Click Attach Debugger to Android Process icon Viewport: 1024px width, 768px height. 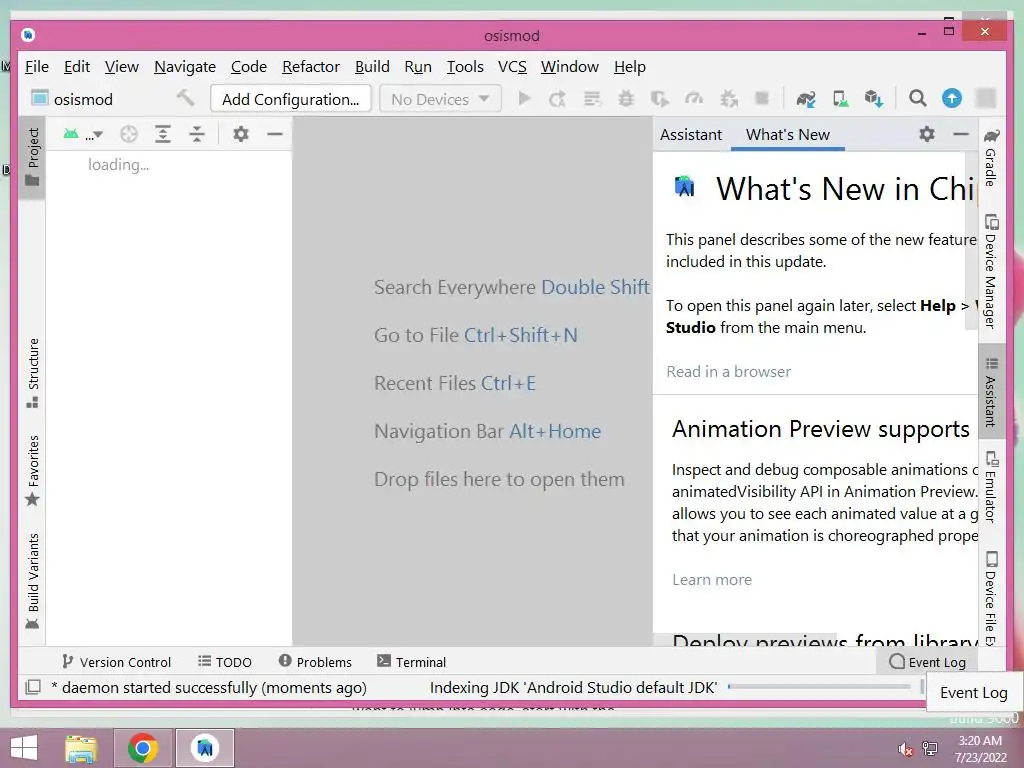click(728, 99)
